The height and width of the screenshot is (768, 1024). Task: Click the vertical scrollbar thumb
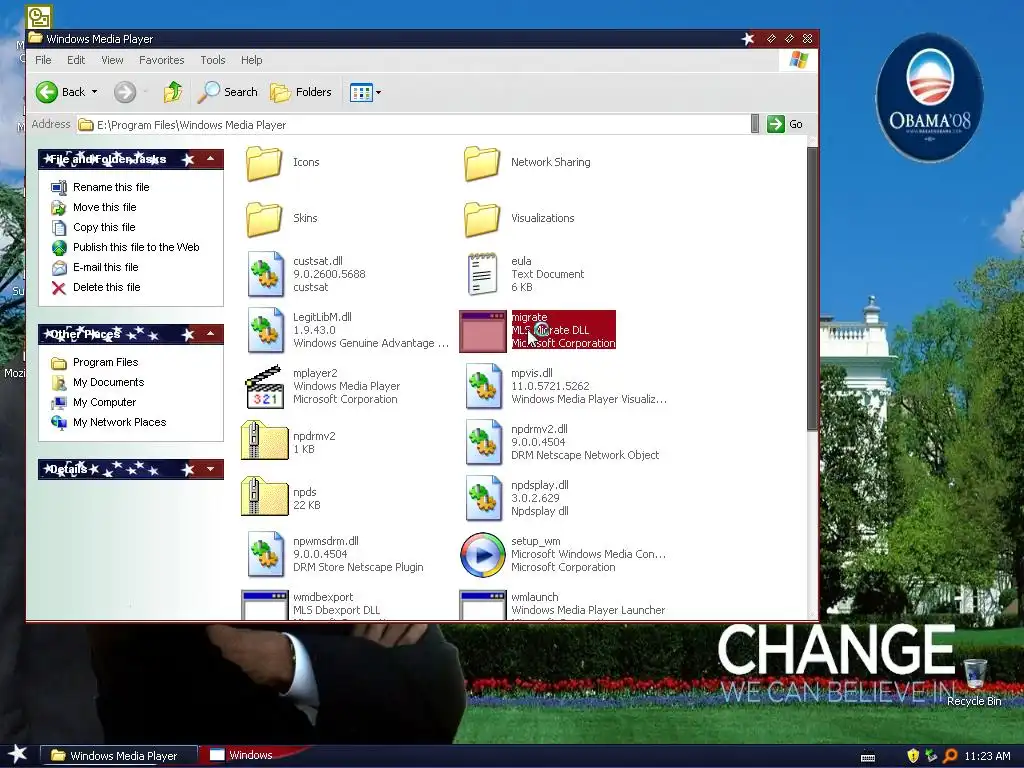812,288
